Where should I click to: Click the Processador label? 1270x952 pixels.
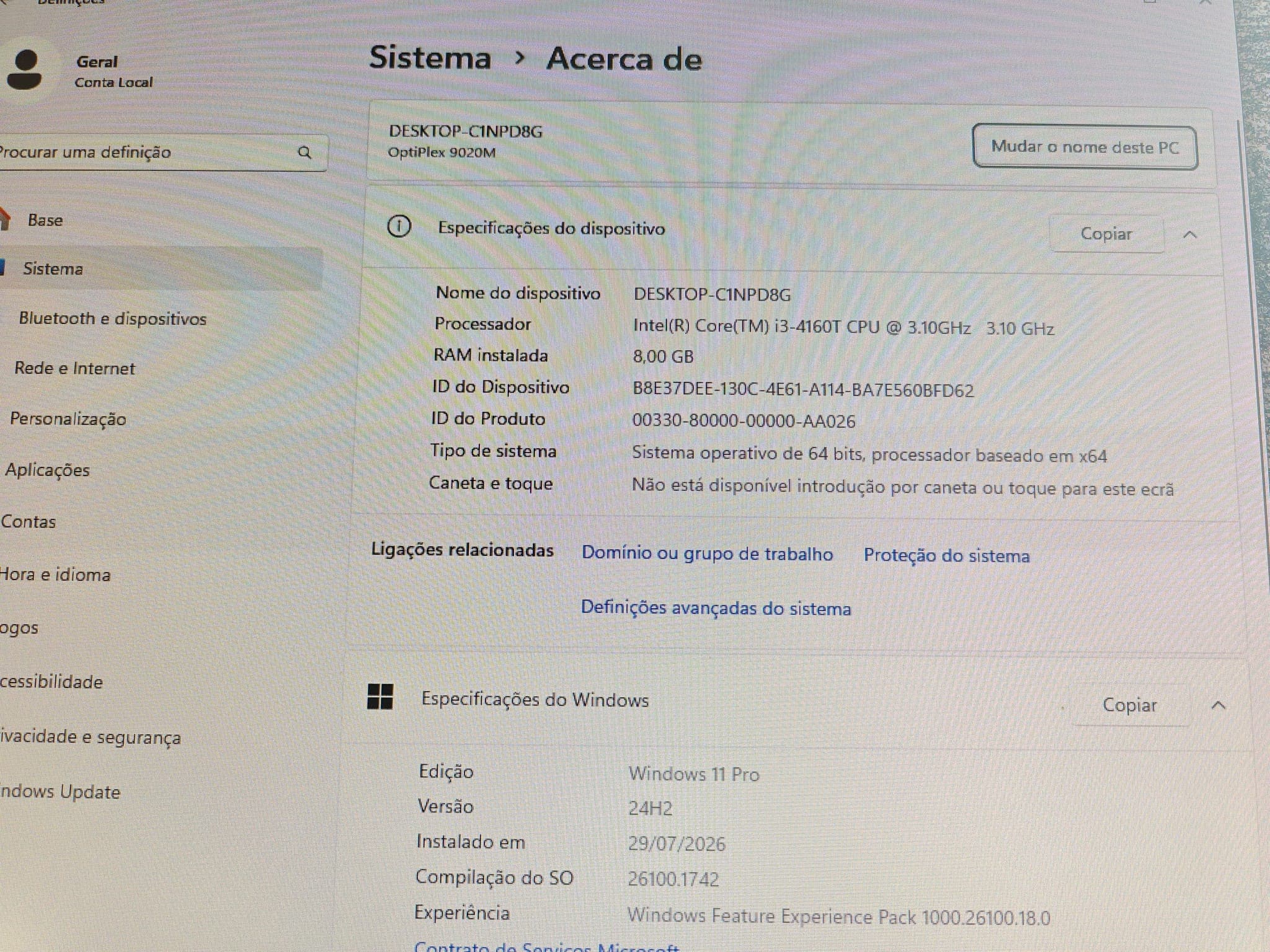click(482, 324)
